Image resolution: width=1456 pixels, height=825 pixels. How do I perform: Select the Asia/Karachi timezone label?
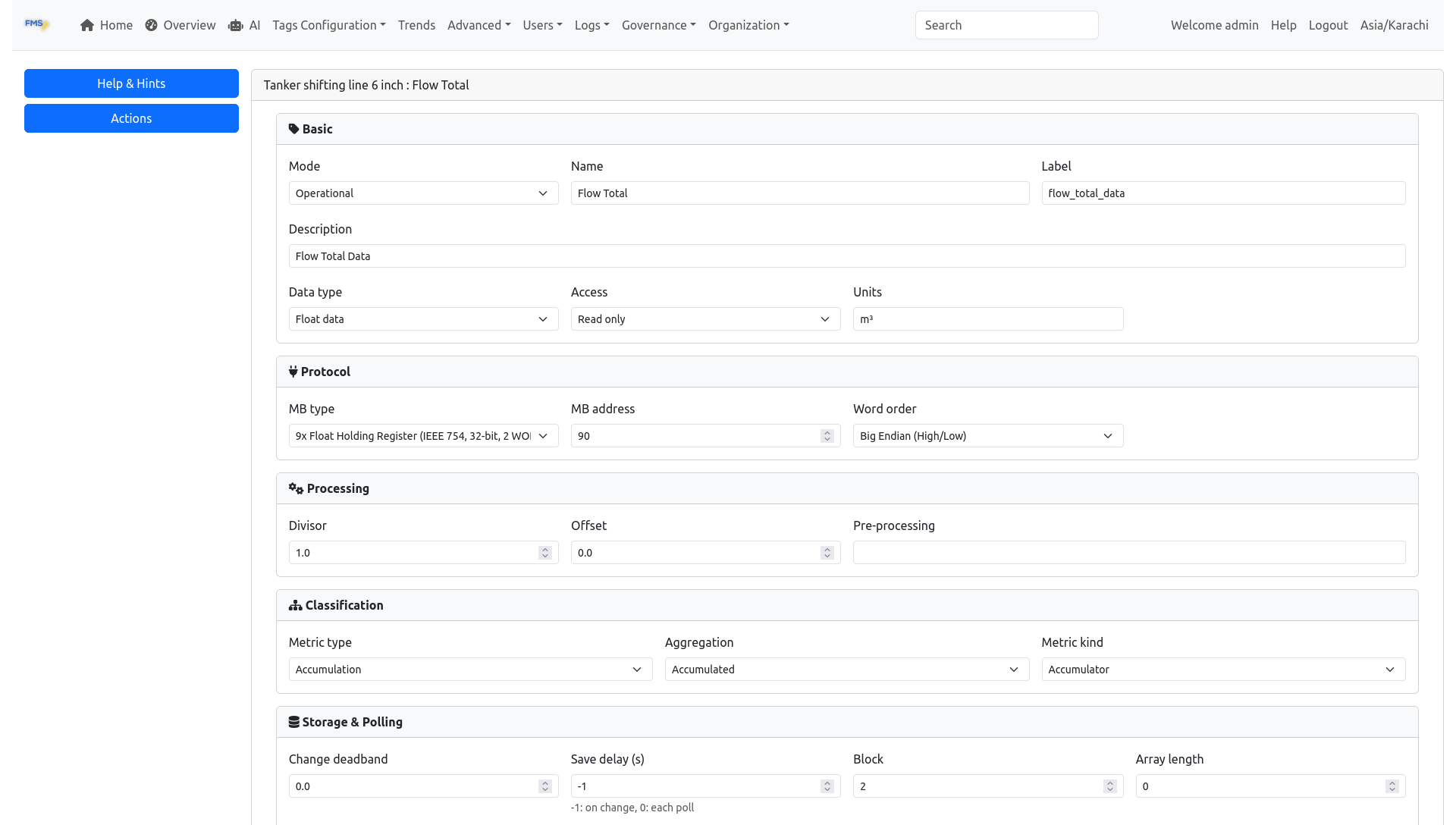point(1395,24)
